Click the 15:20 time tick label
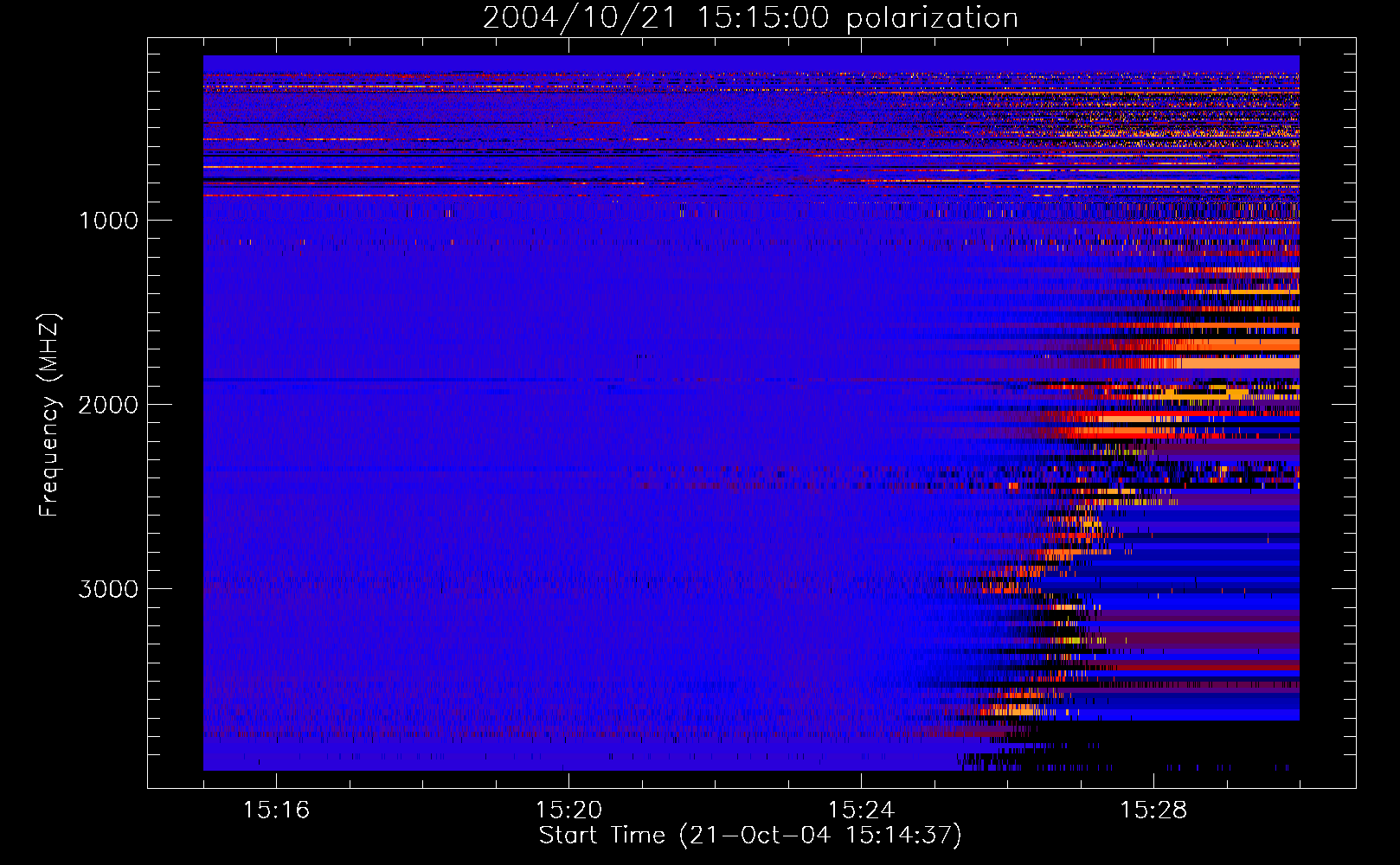 [568, 811]
